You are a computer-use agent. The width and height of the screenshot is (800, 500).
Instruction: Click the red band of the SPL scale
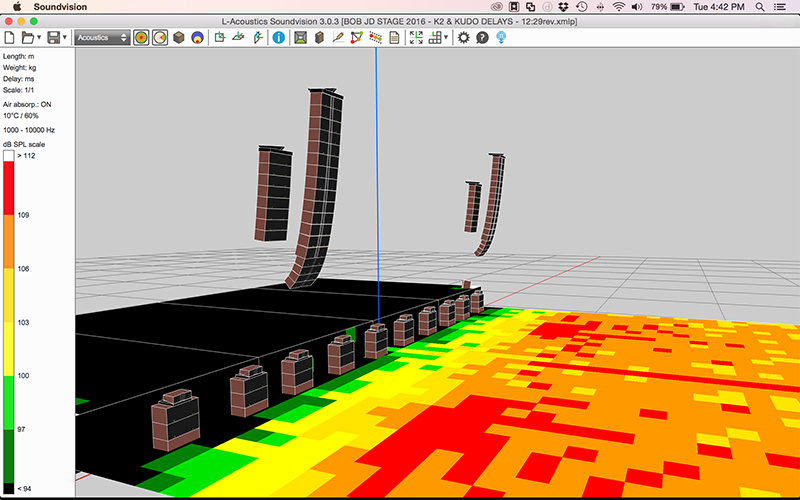pos(9,188)
